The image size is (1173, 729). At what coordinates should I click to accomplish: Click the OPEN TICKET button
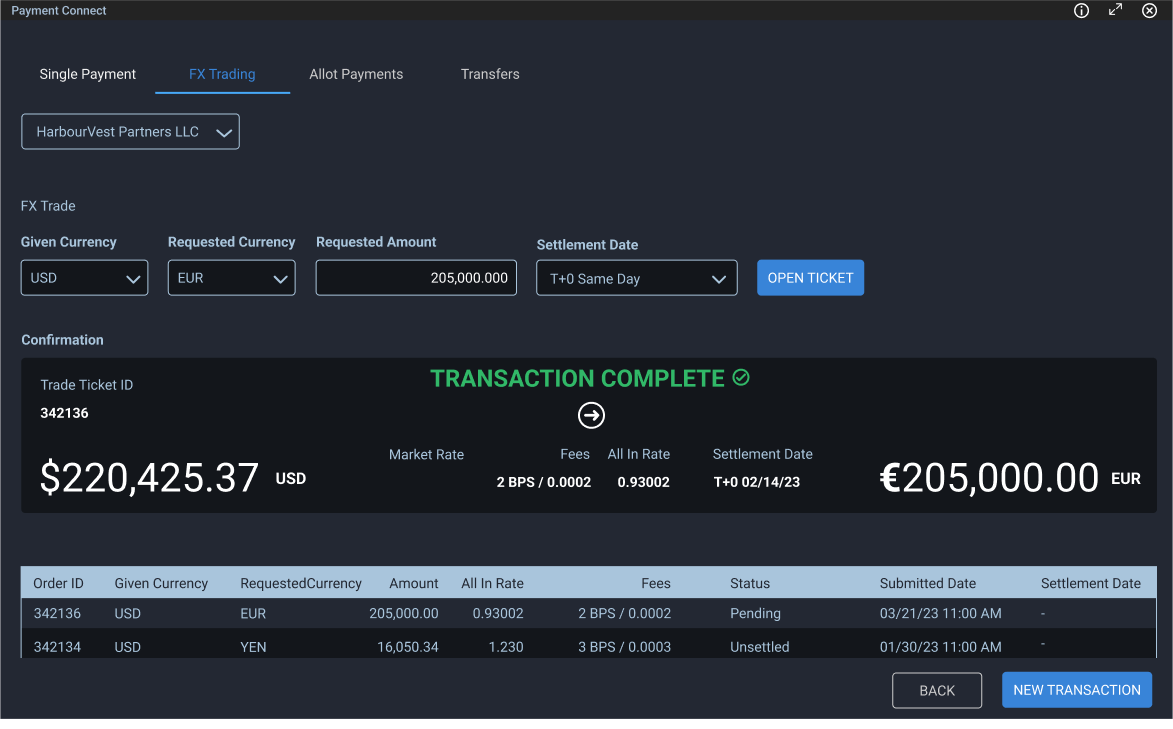810,277
